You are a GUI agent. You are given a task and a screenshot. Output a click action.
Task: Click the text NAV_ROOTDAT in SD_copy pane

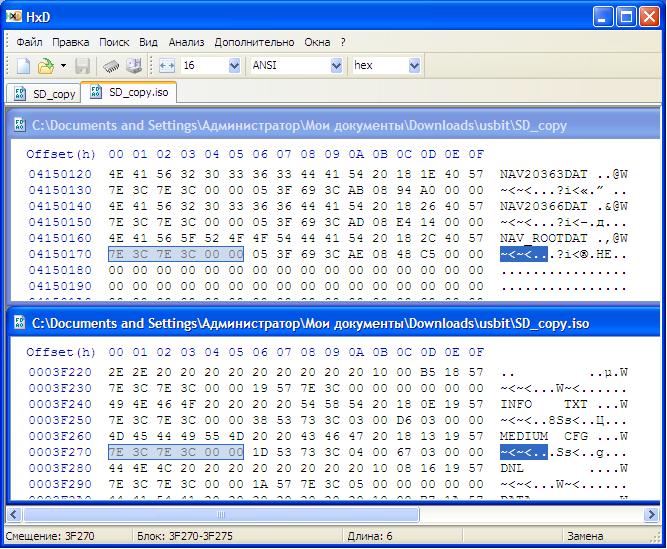tap(543, 238)
